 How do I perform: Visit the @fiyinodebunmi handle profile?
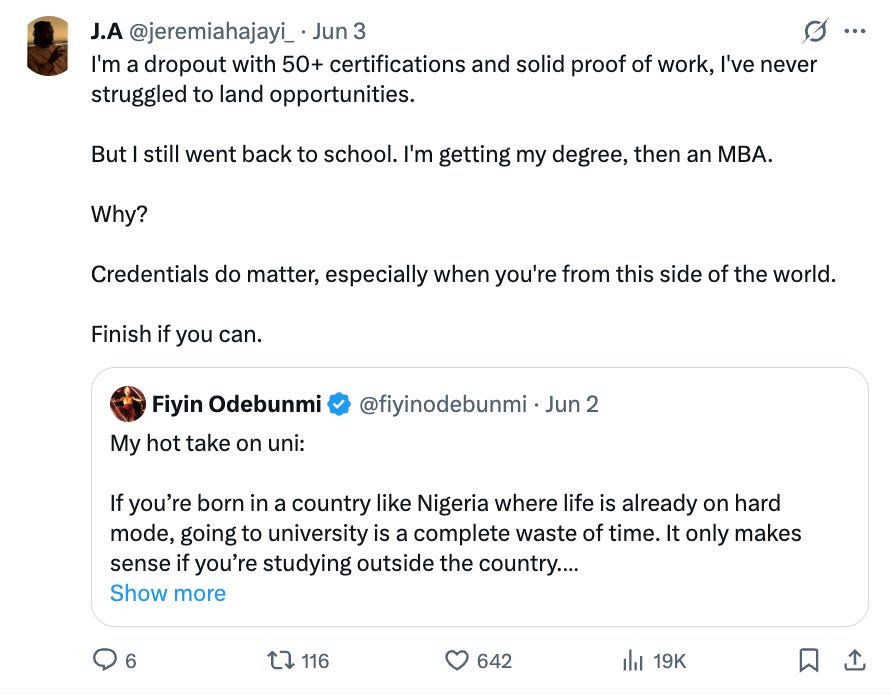(443, 404)
